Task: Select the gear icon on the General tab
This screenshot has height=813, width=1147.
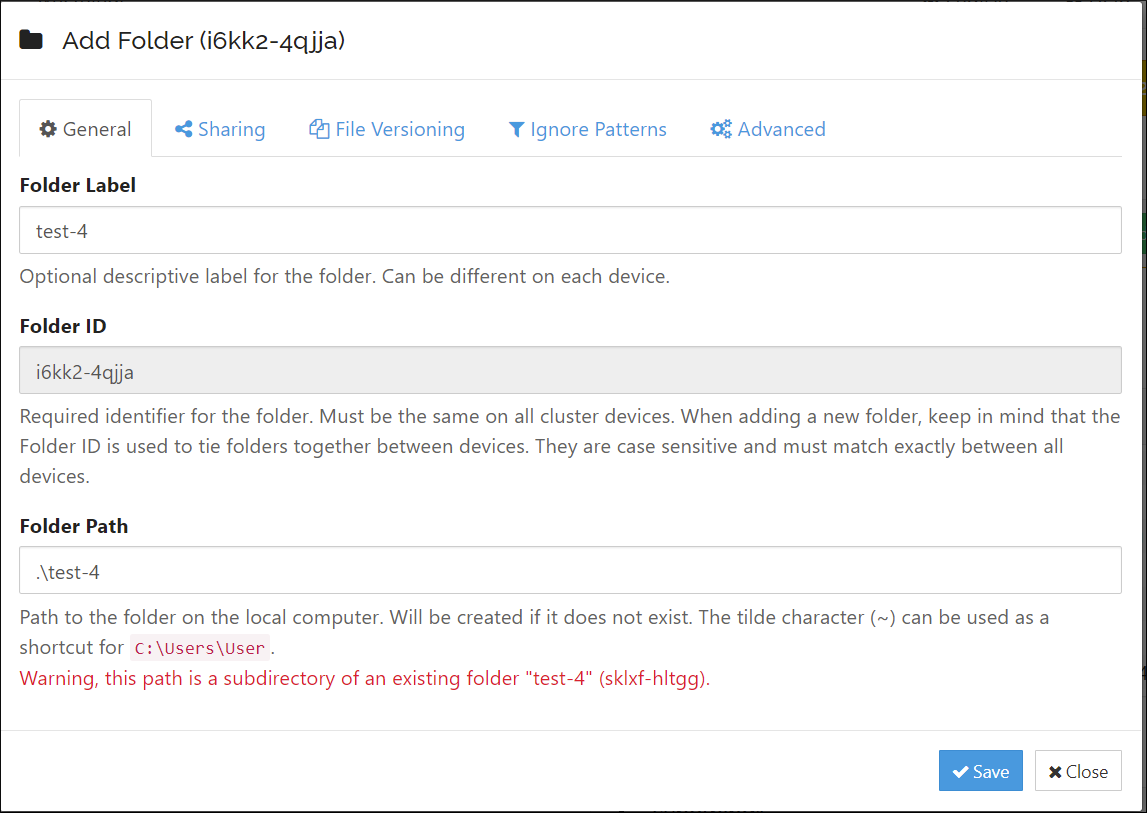Action: (x=46, y=129)
